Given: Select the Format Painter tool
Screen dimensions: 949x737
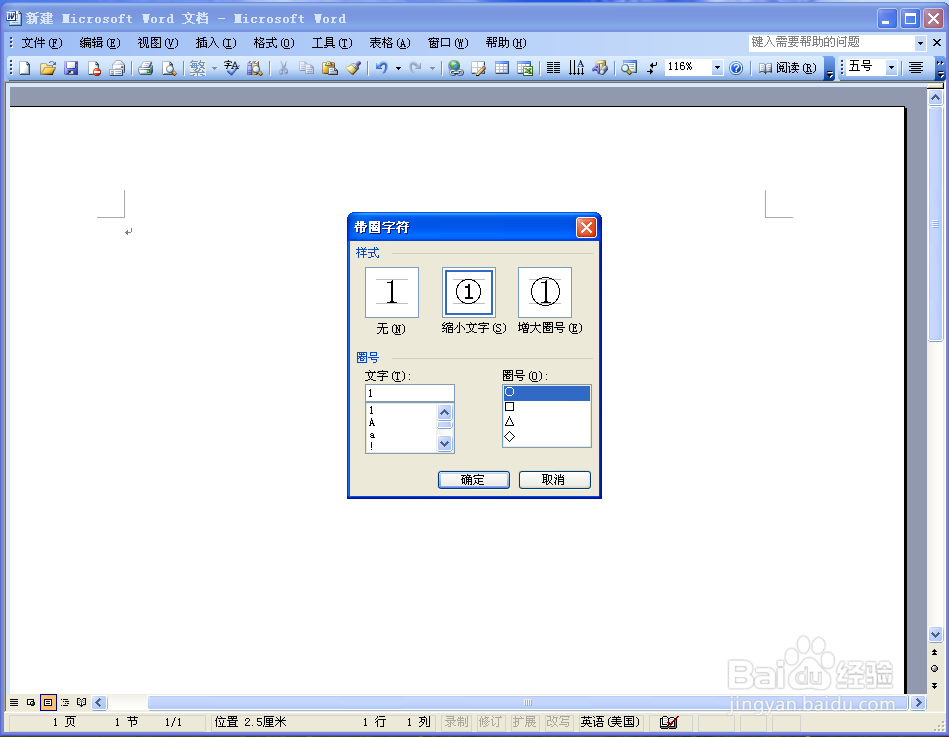Looking at the screenshot, I should click(x=355, y=68).
